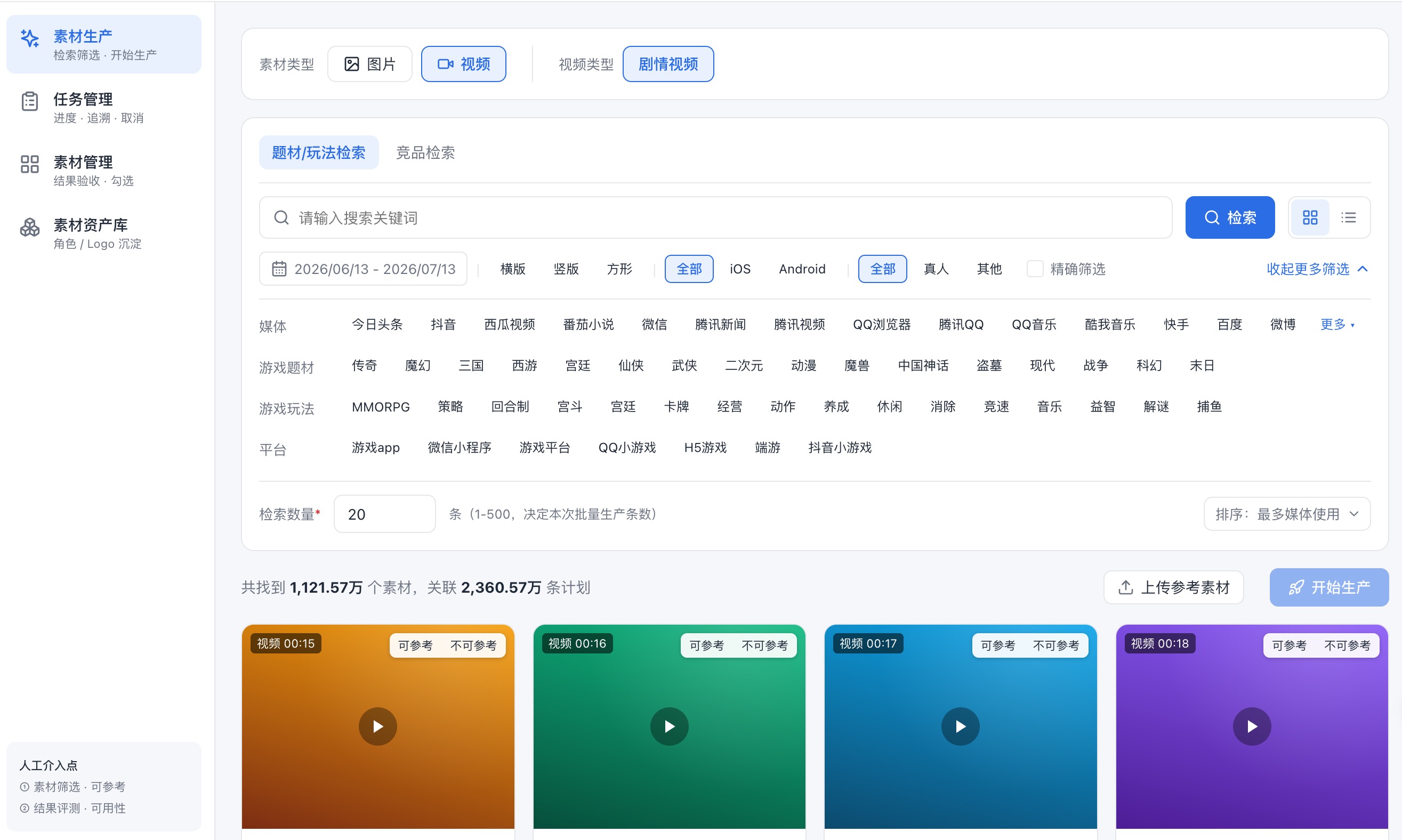Select 视频 material type
The width and height of the screenshot is (1402, 840).
[464, 64]
